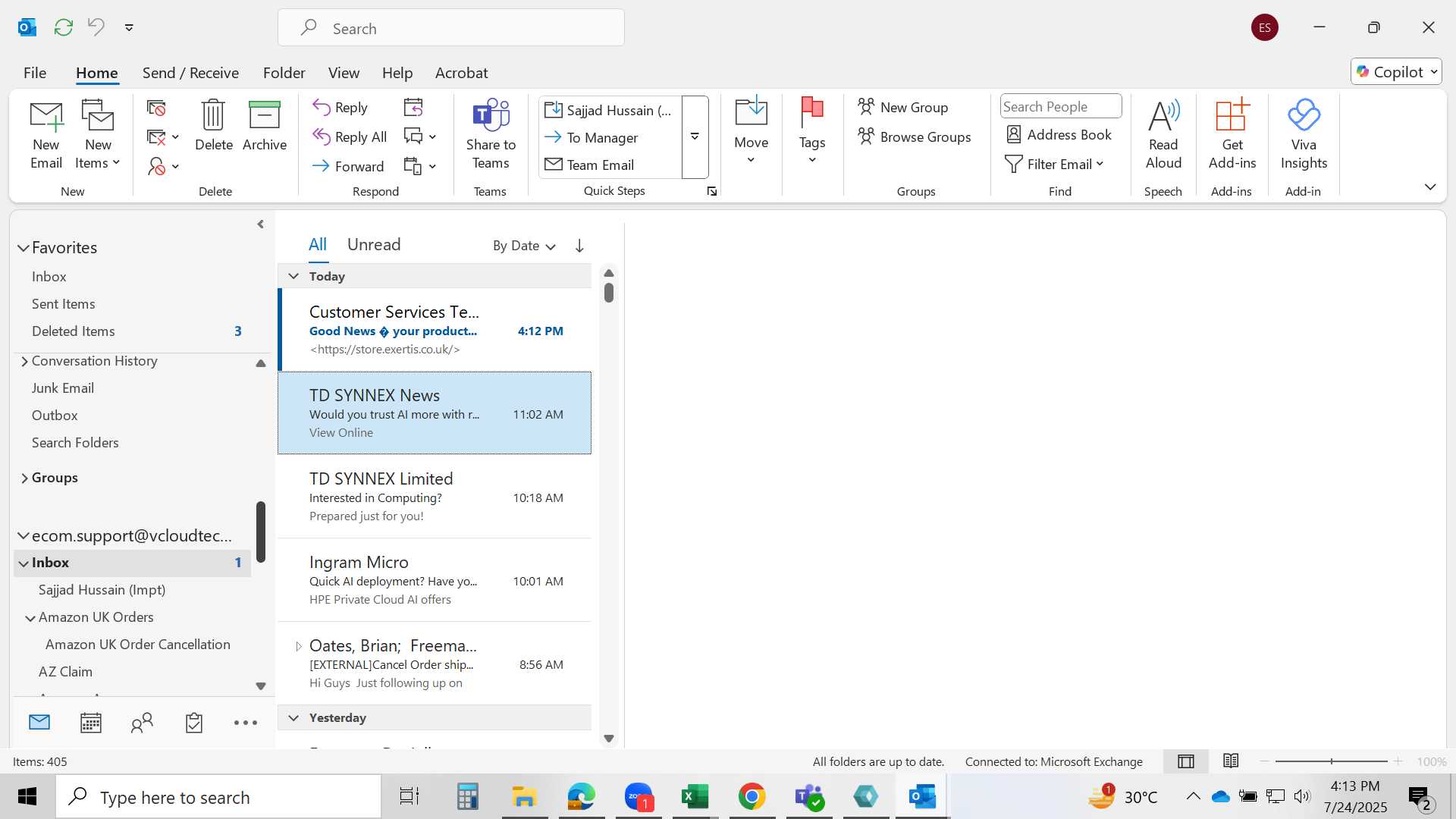Click New Group
This screenshot has width=1456, height=819.
(x=903, y=107)
